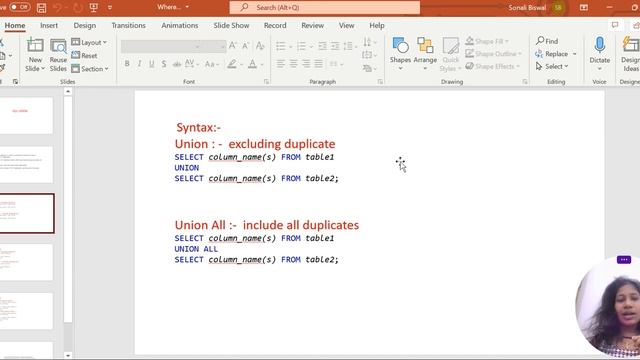640x360 pixels.
Task: Open the Layout dropdown
Action: pyautogui.click(x=89, y=42)
